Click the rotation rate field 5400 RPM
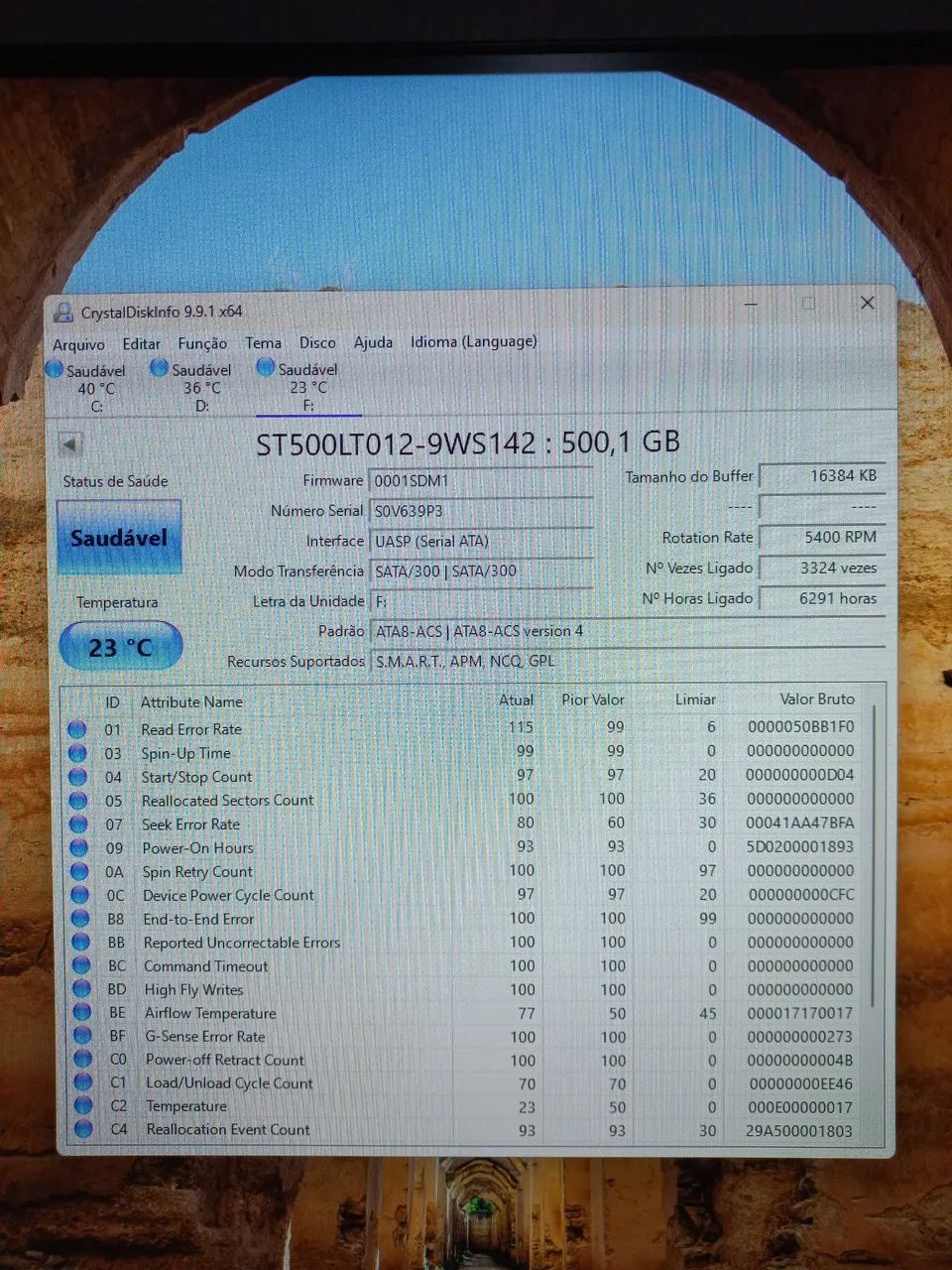Viewport: 952px width, 1270px height. (x=822, y=537)
